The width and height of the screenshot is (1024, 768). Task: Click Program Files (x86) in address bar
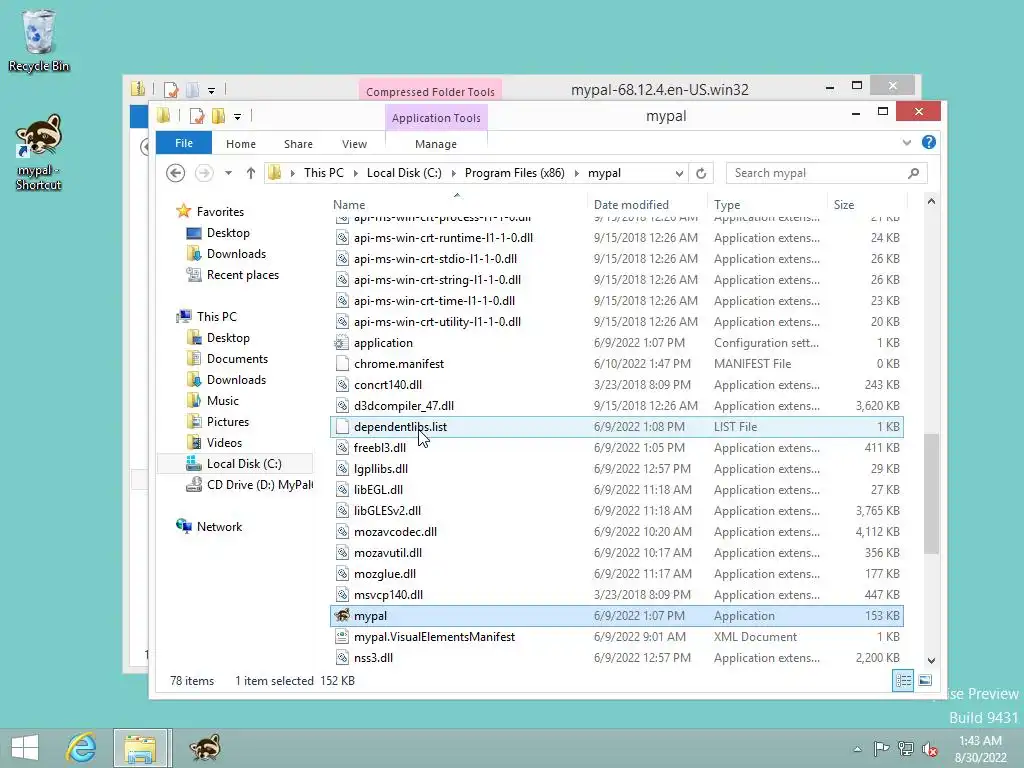pos(515,173)
